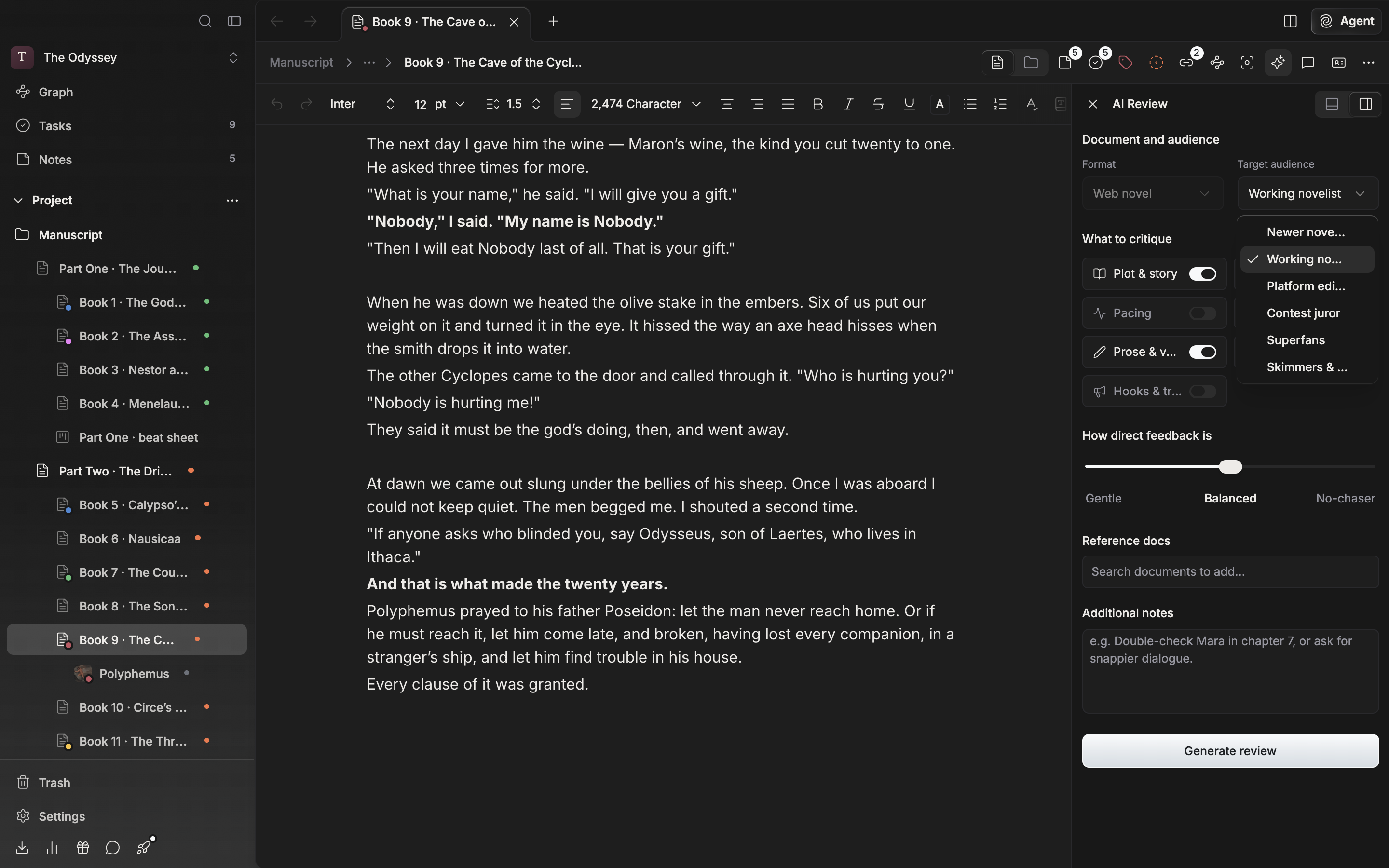1389x868 pixels.
Task: Dock AI Review panel to right side
Action: (x=1365, y=104)
